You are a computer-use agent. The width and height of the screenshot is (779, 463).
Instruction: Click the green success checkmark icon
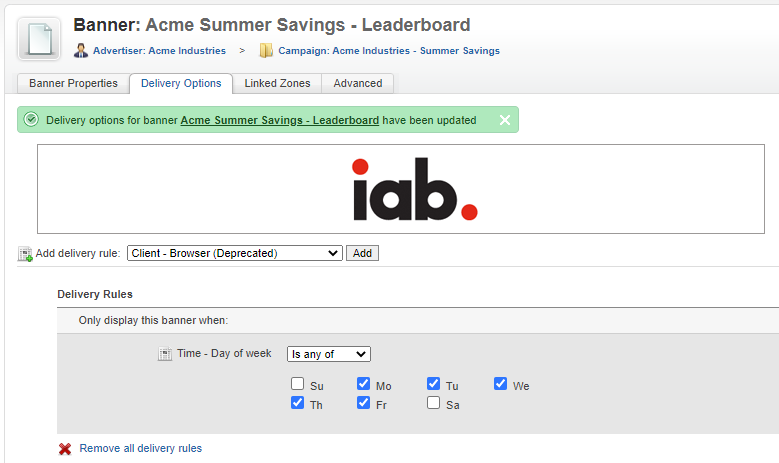point(31,120)
